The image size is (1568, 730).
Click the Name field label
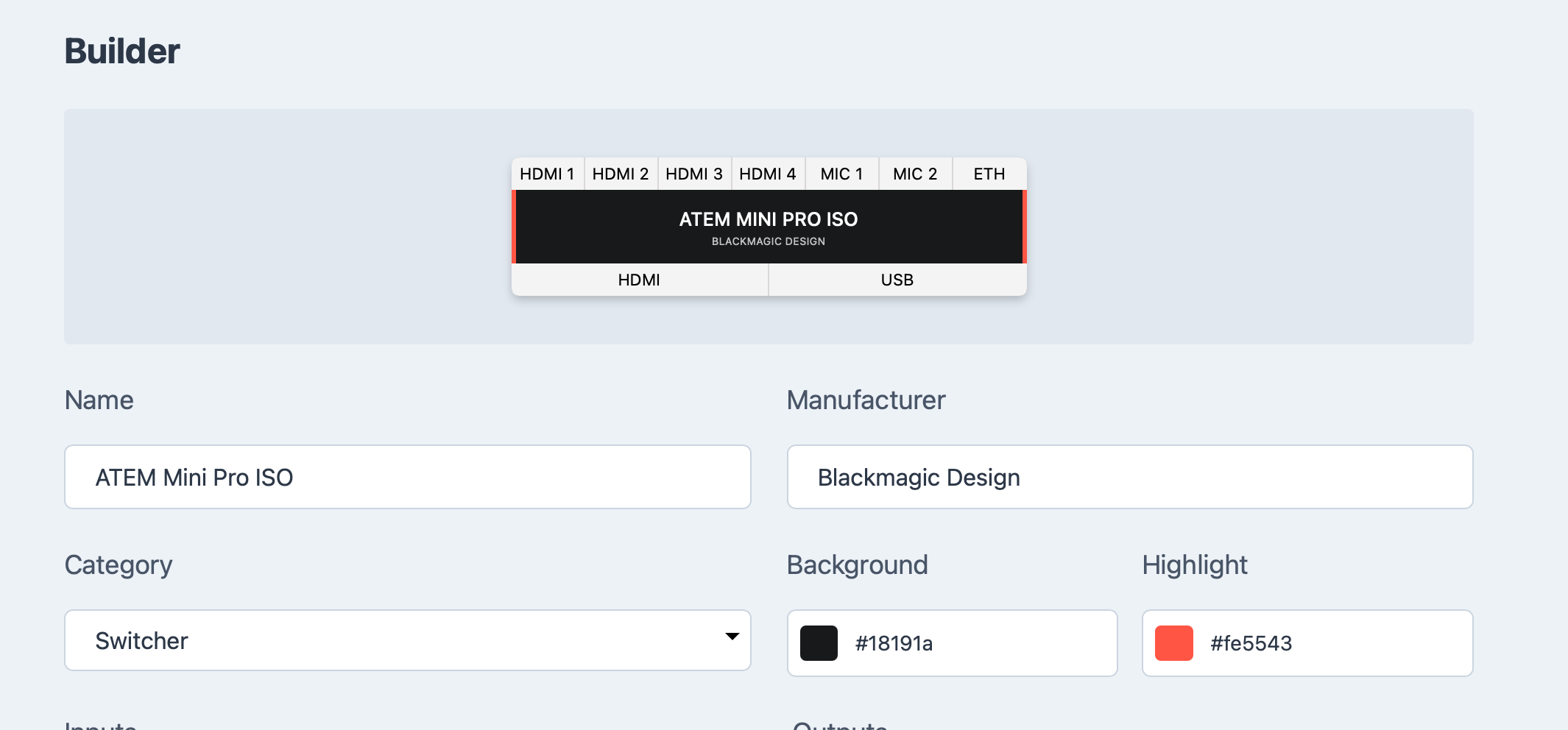(99, 400)
